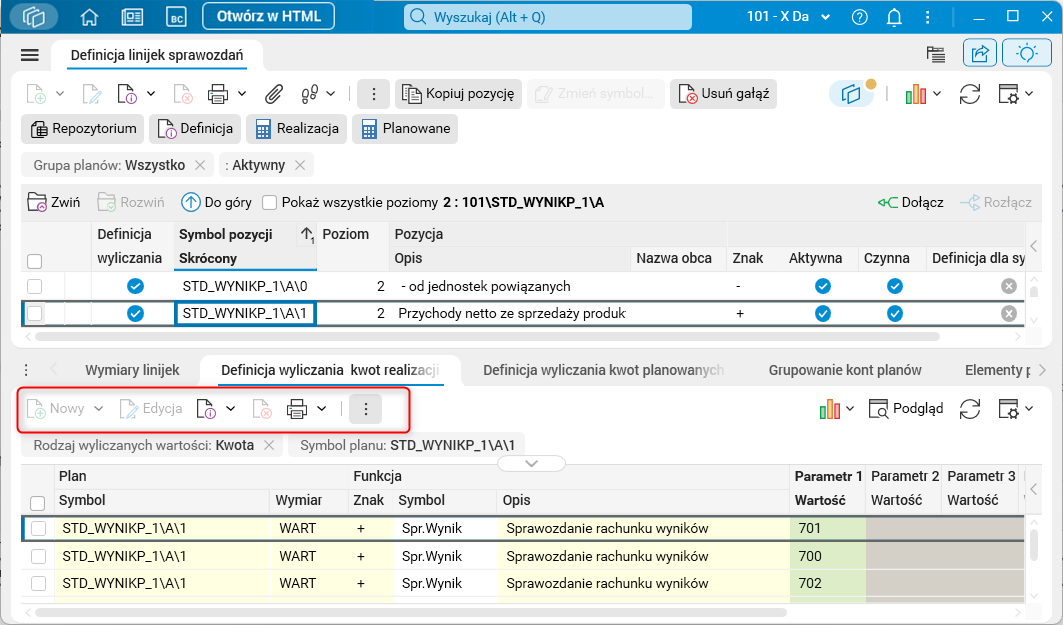Switch to Grupowanie kont planów tab
1063x625 pixels.
point(845,370)
